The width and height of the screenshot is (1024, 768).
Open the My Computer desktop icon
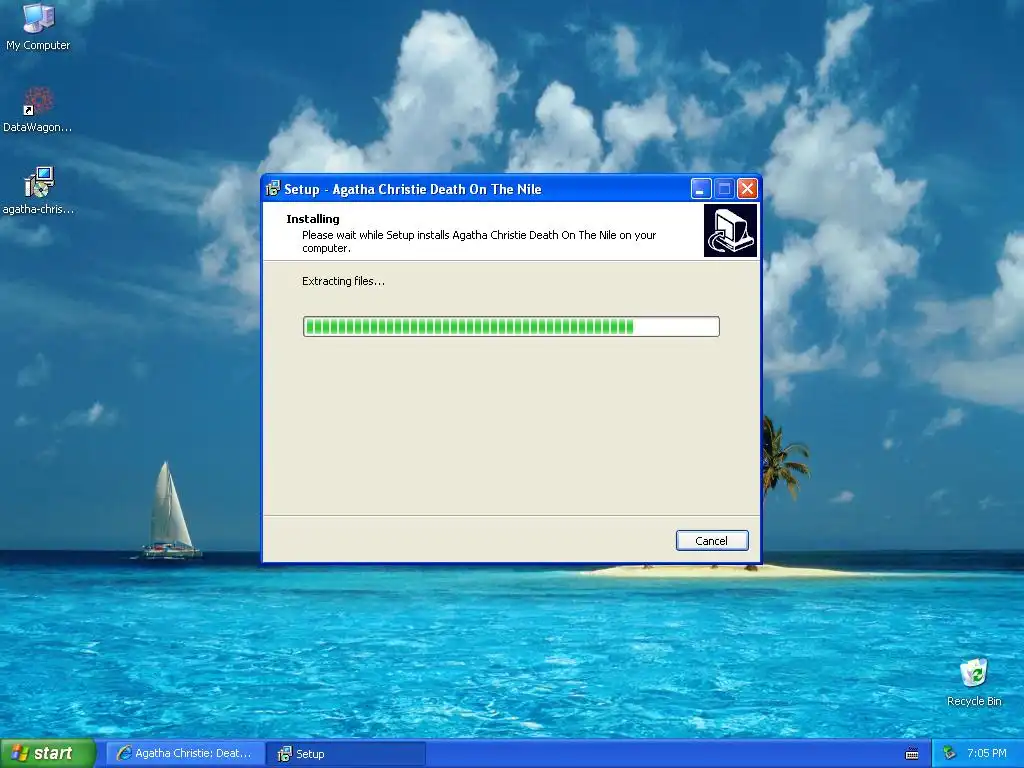pos(38,26)
